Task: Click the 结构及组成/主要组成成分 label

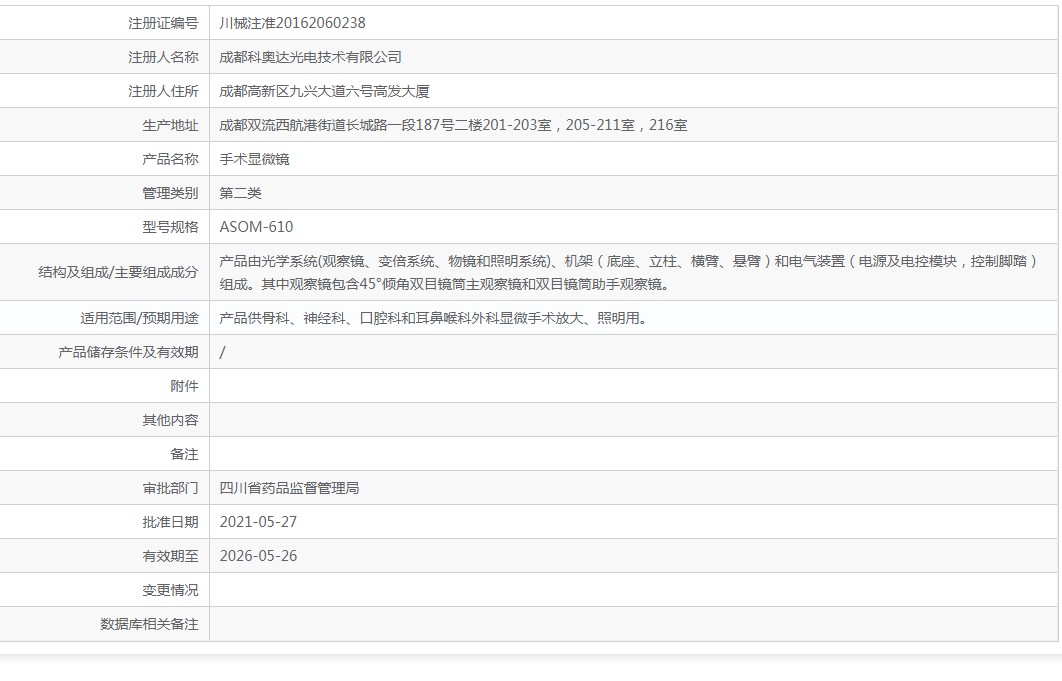Action: pyautogui.click(x=118, y=272)
